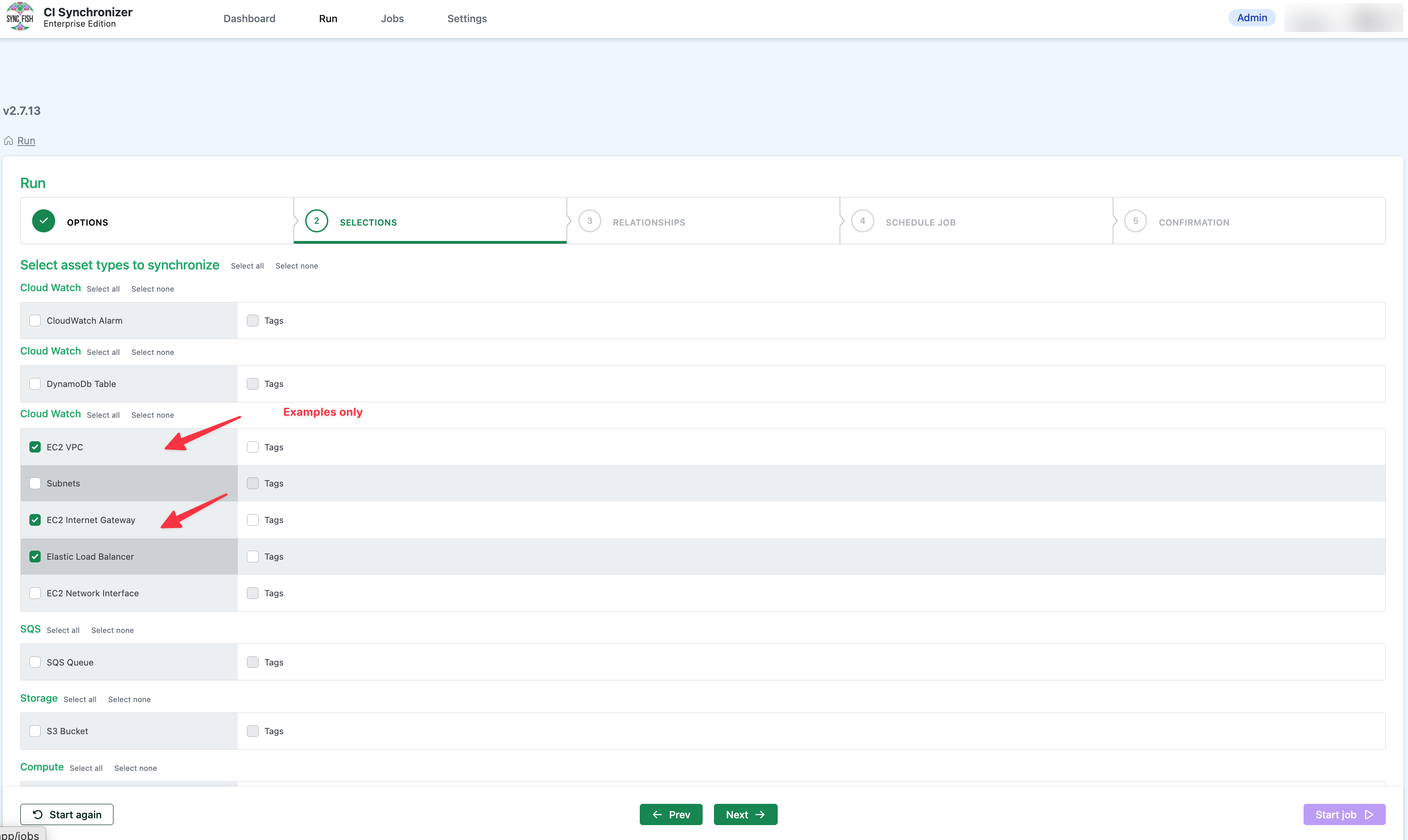Enable Tags for Elastic Load Balancer
This screenshot has width=1408, height=840.
pyautogui.click(x=252, y=557)
